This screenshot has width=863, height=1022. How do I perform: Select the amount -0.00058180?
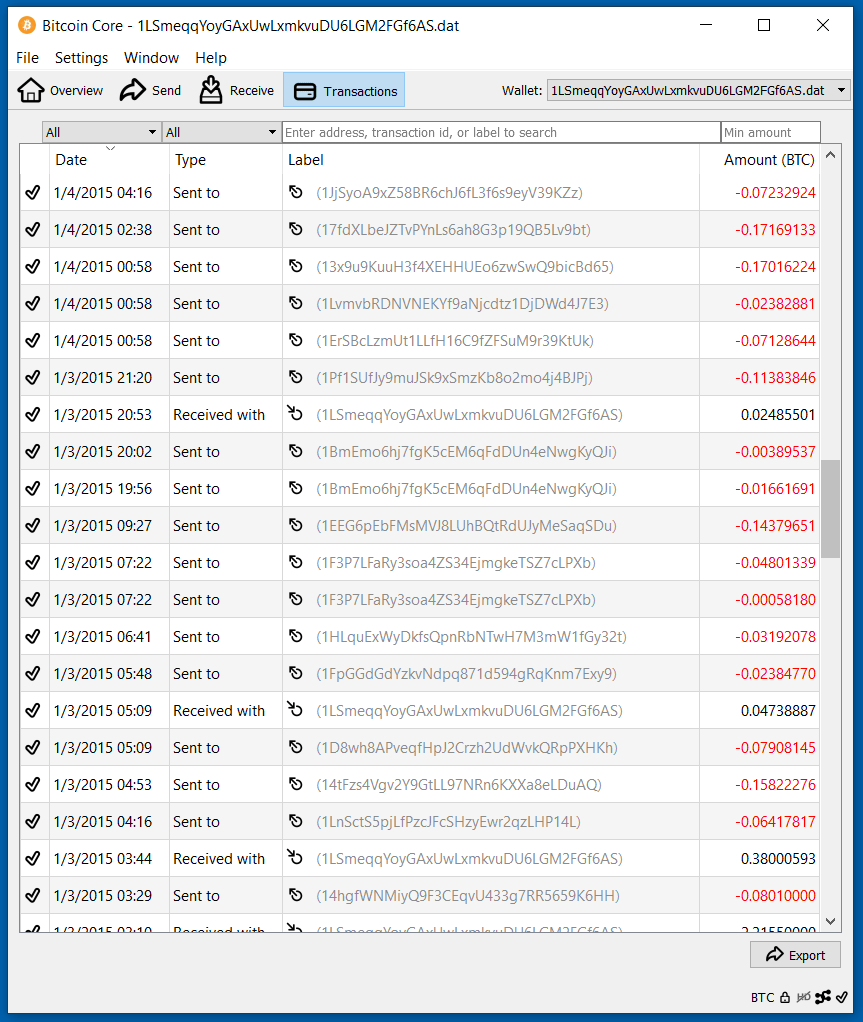775,600
